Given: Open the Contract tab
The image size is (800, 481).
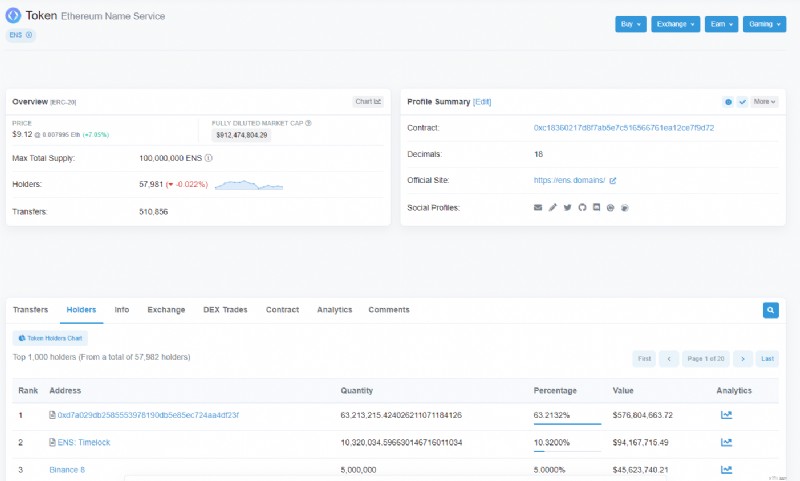Looking at the screenshot, I should (282, 310).
